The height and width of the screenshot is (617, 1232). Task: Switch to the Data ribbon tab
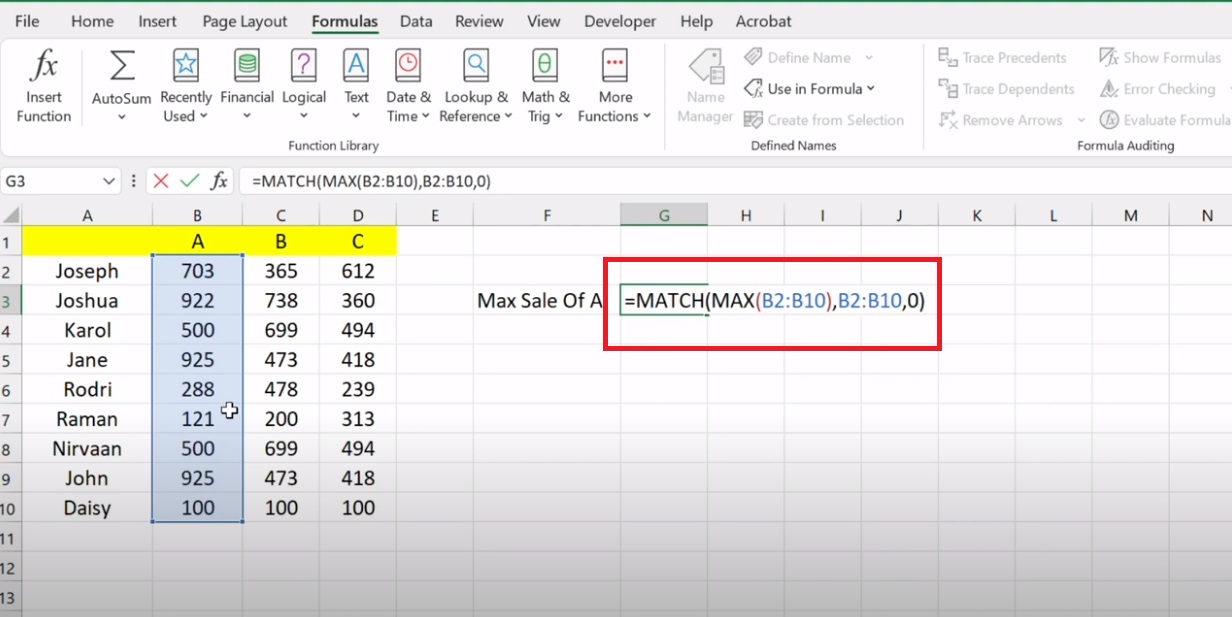tap(415, 20)
